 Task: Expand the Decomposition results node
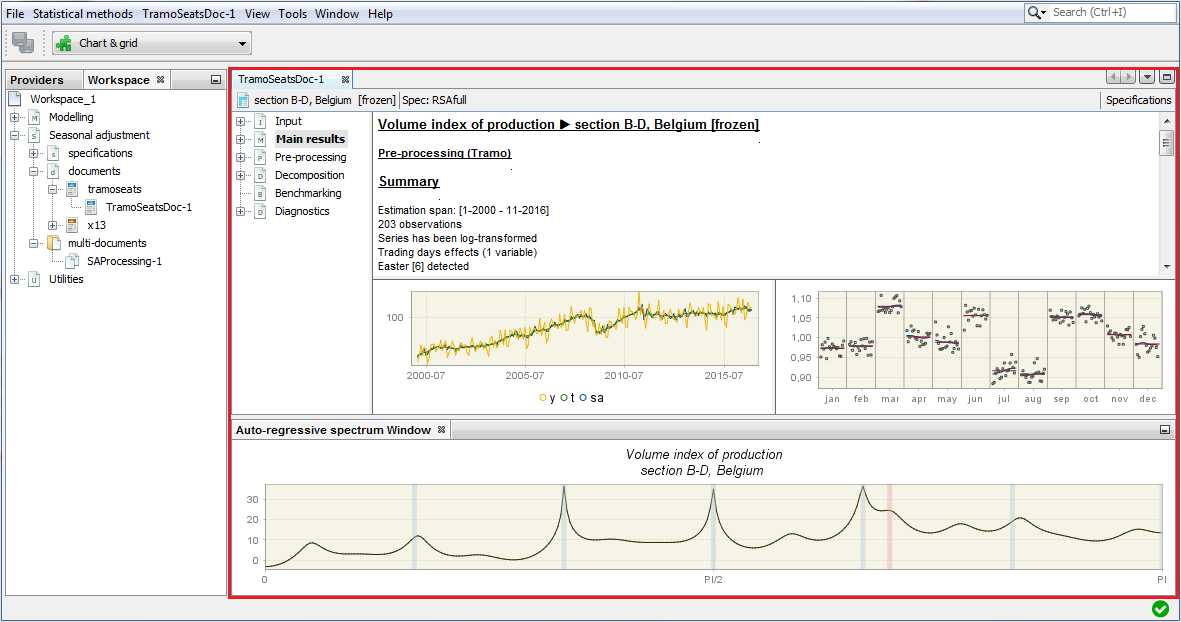(241, 175)
